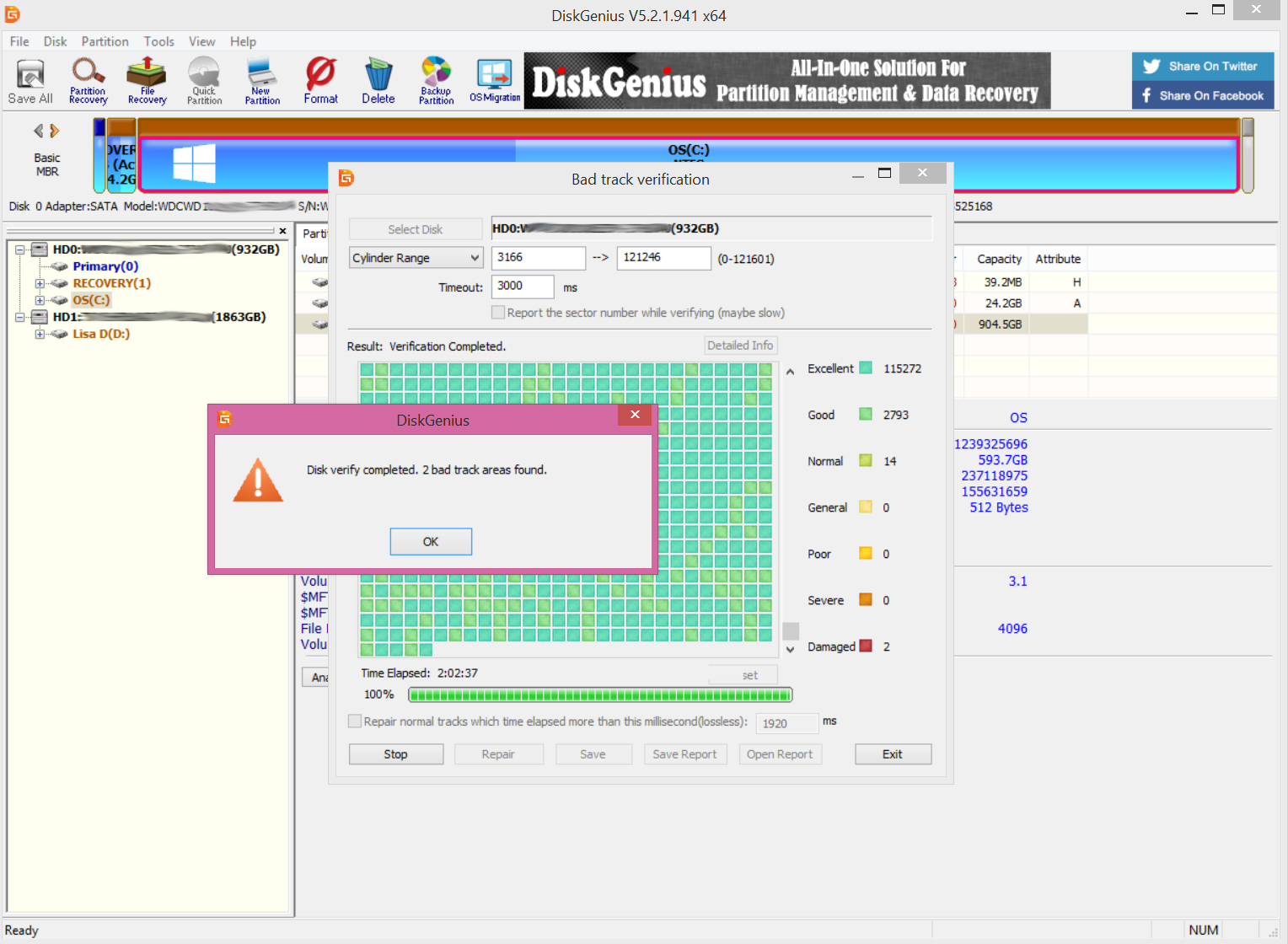This screenshot has height=944, width=1288.
Task: Select Primary(0) in the disk tree
Action: pos(105,266)
